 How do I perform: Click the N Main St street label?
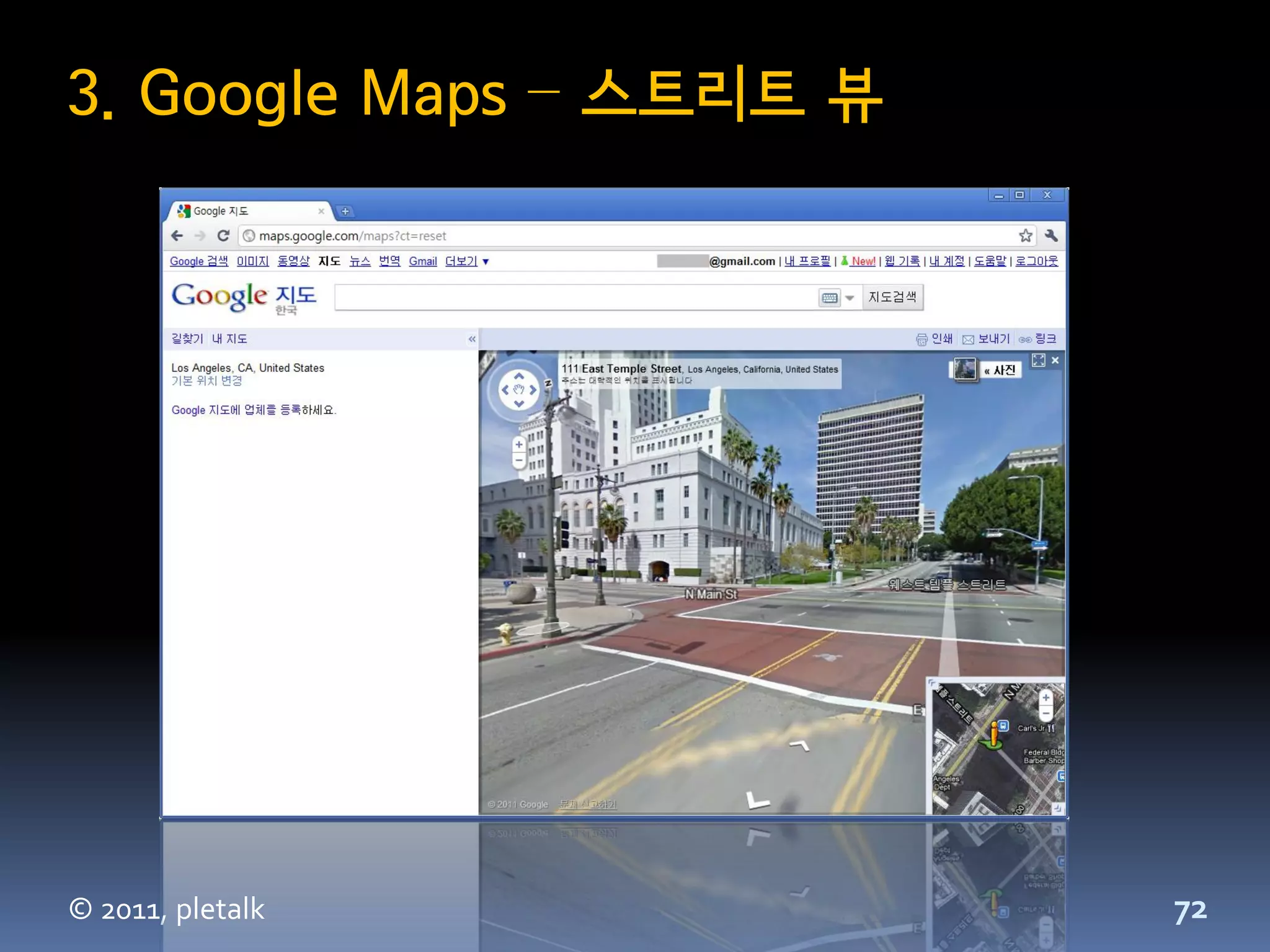click(711, 594)
